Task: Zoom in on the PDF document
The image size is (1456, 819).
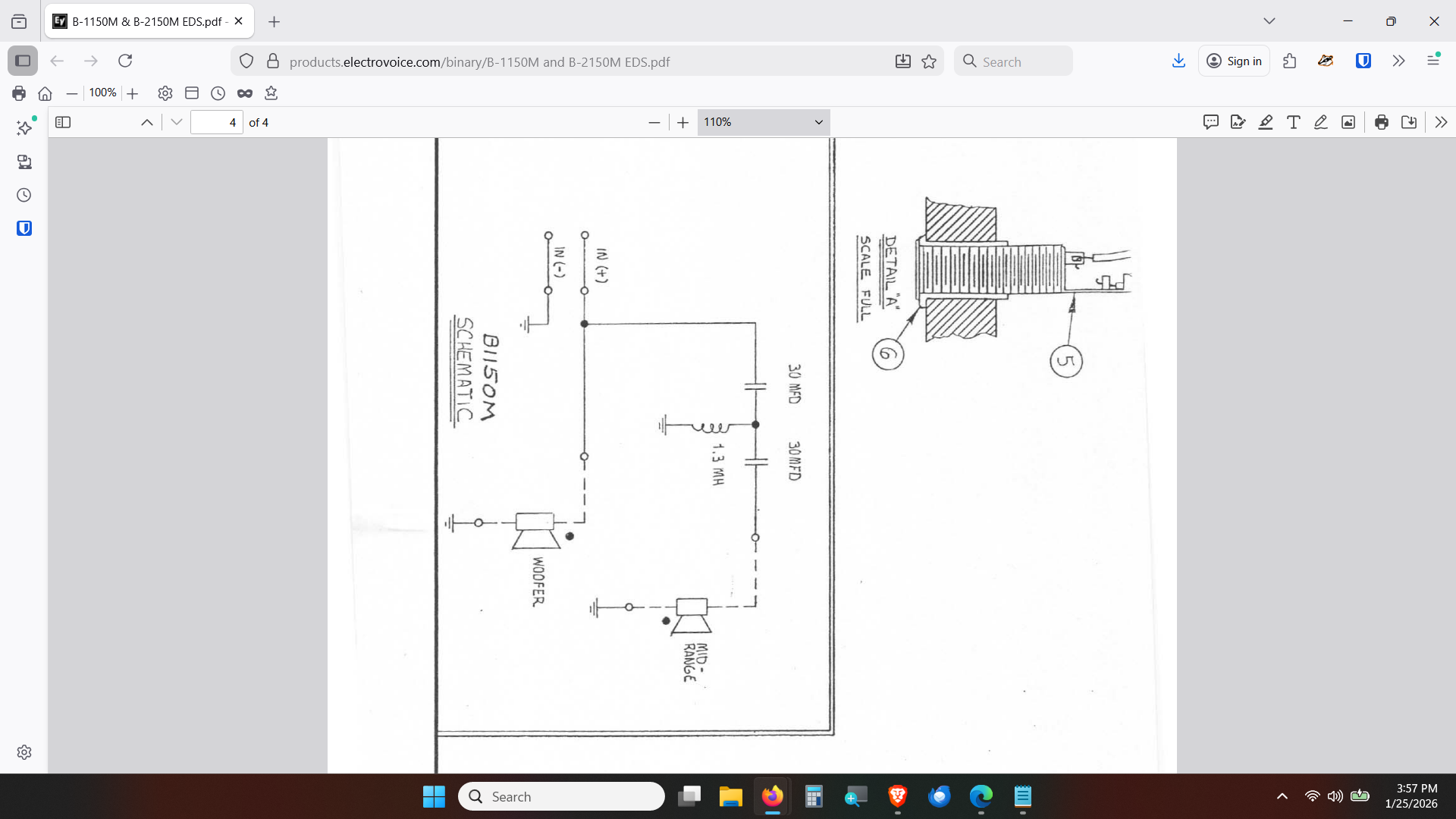Action: pos(682,122)
